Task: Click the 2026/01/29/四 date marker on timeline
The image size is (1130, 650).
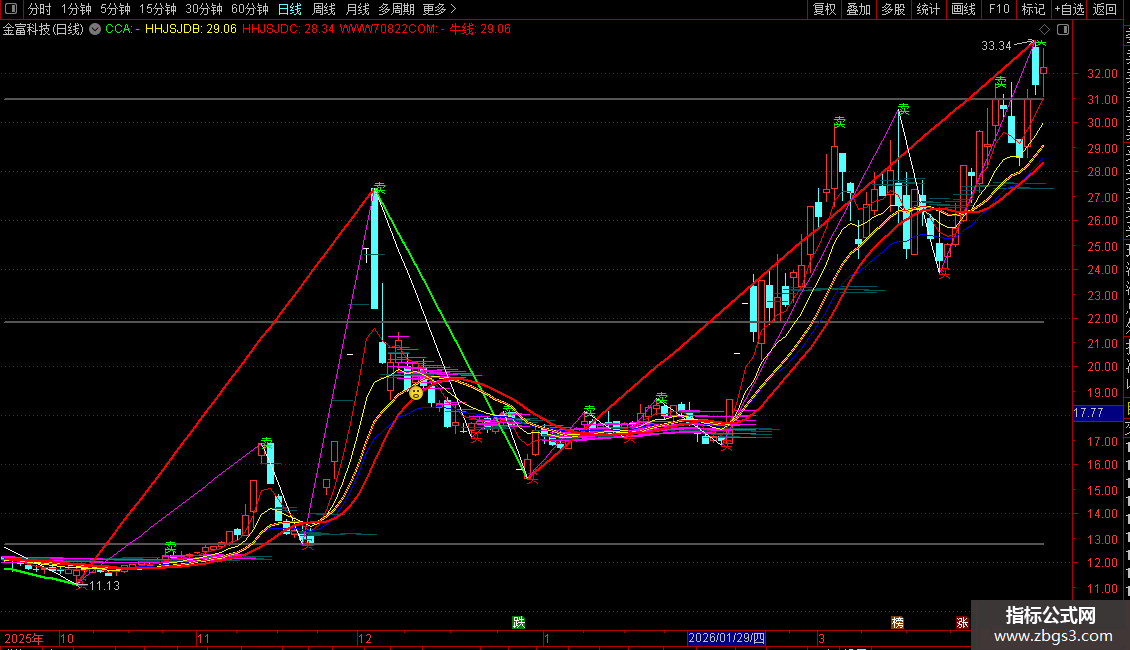Action: pos(726,638)
